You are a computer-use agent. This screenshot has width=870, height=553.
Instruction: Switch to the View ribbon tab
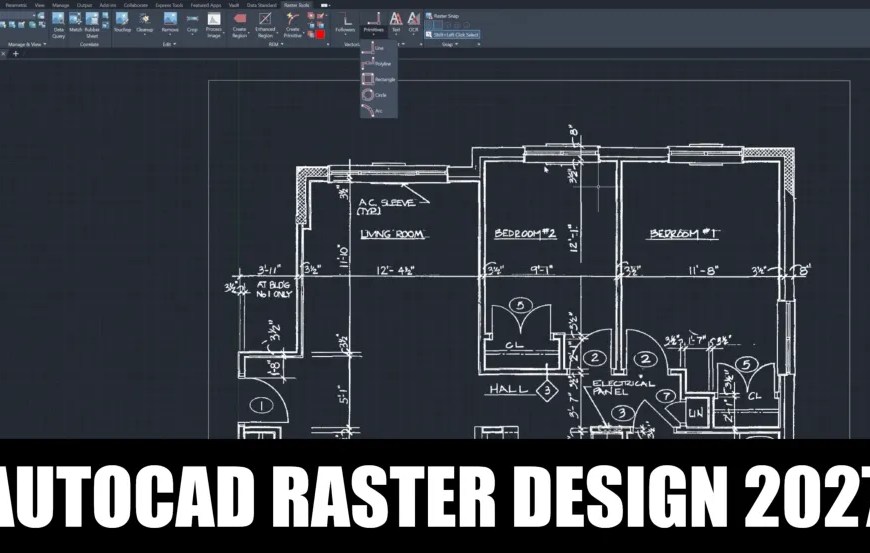click(39, 5)
